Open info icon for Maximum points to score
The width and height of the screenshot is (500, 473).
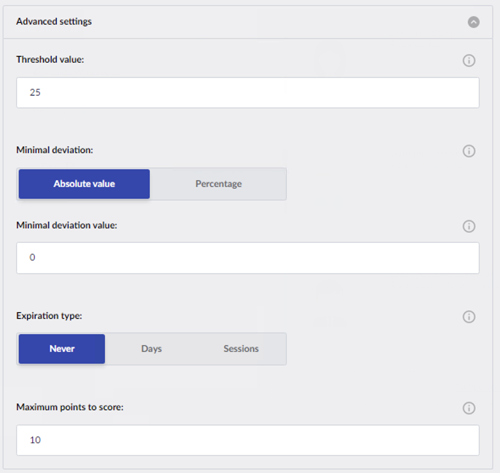[469, 408]
